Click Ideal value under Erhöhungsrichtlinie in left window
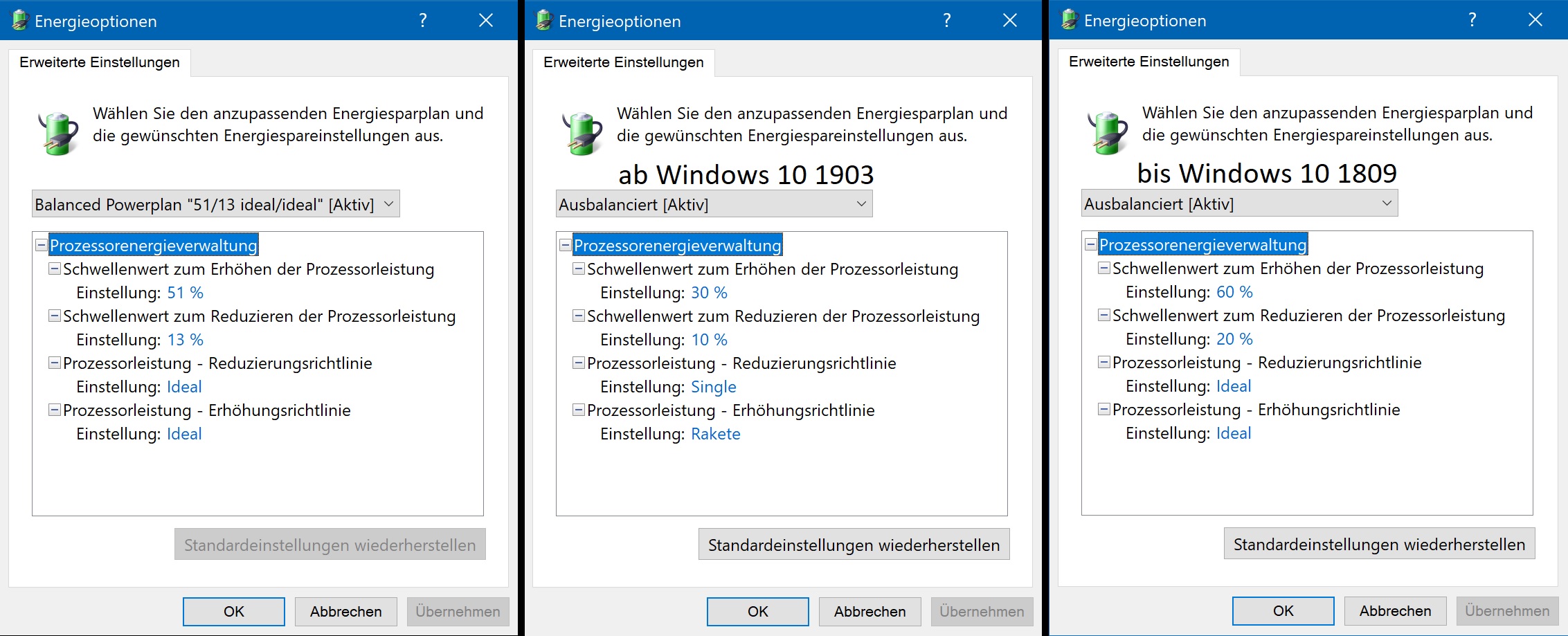Viewport: 1568px width, 636px height. point(184,434)
